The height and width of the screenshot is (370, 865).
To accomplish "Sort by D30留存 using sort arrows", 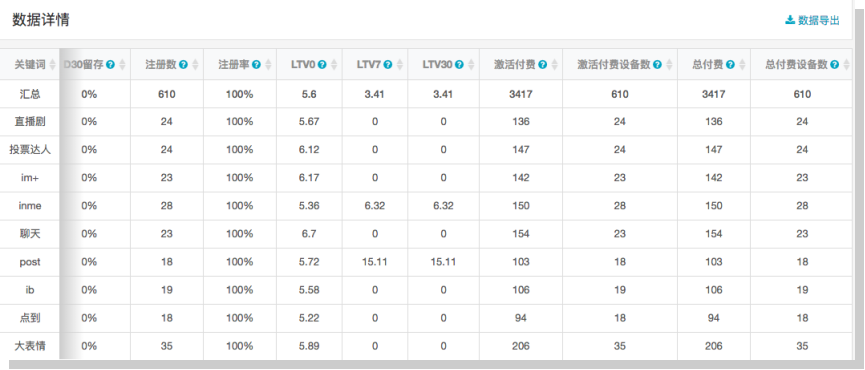I will [122, 65].
